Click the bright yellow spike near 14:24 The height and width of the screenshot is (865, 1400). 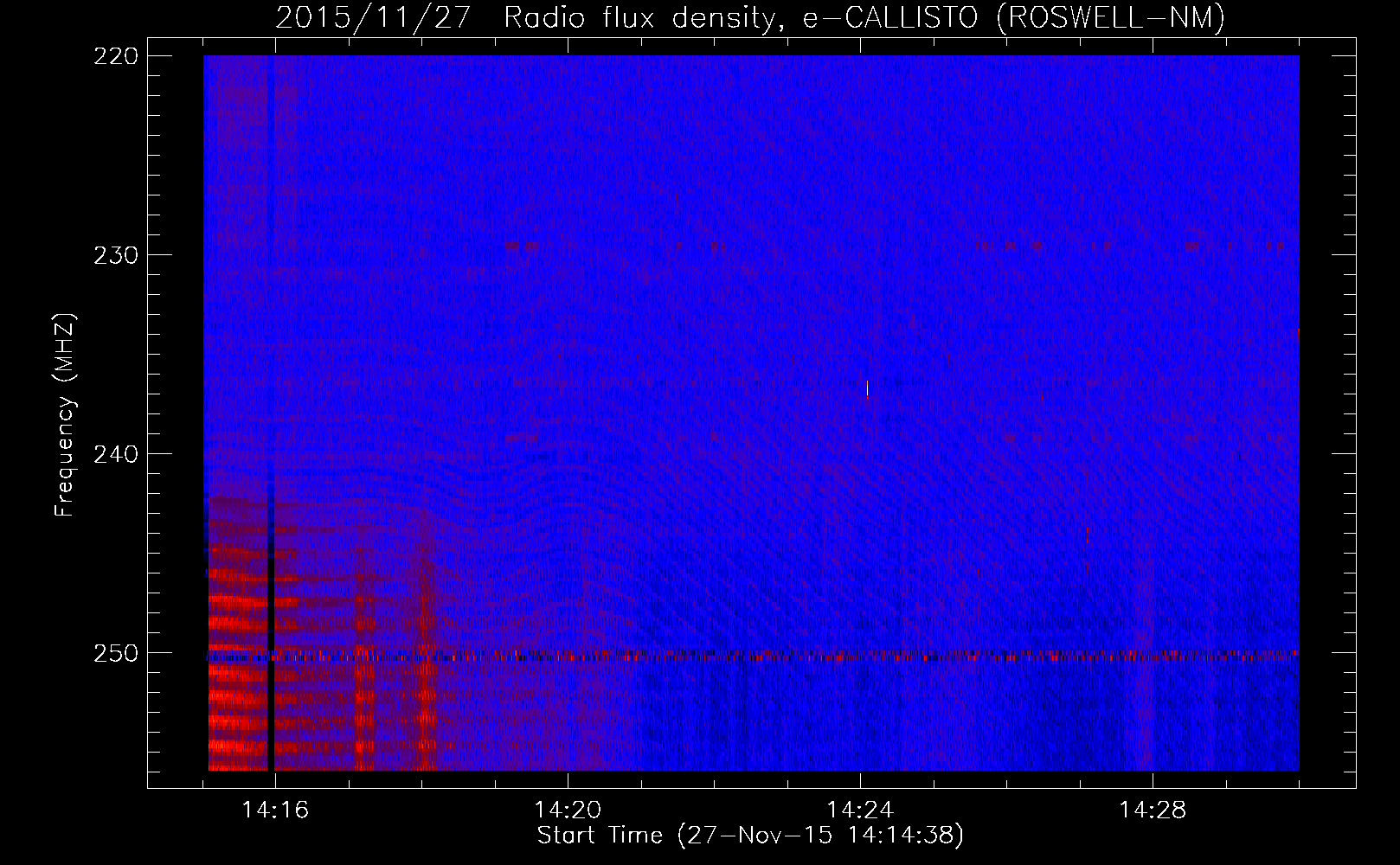[867, 388]
